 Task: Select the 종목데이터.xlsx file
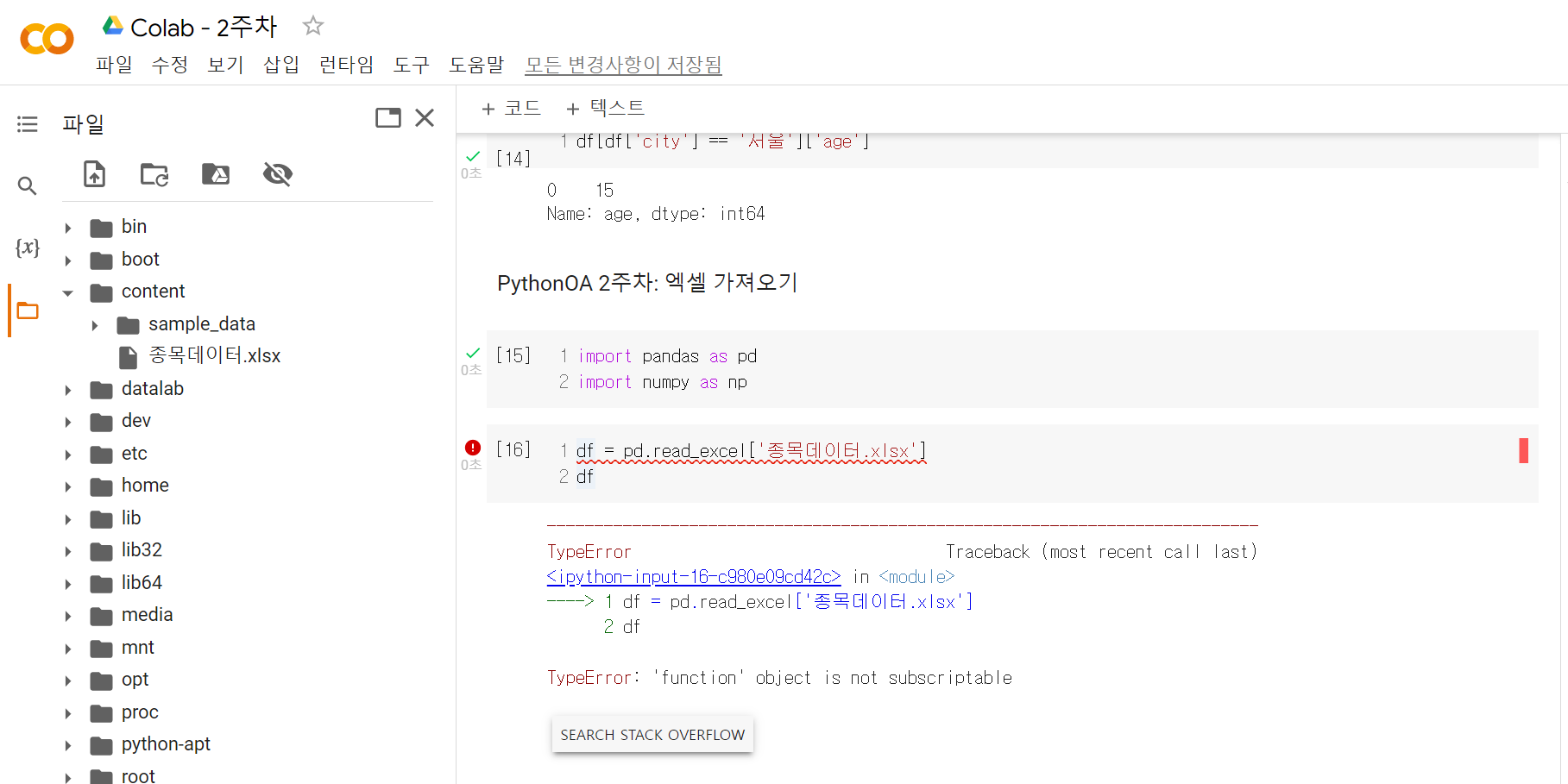[x=214, y=355]
